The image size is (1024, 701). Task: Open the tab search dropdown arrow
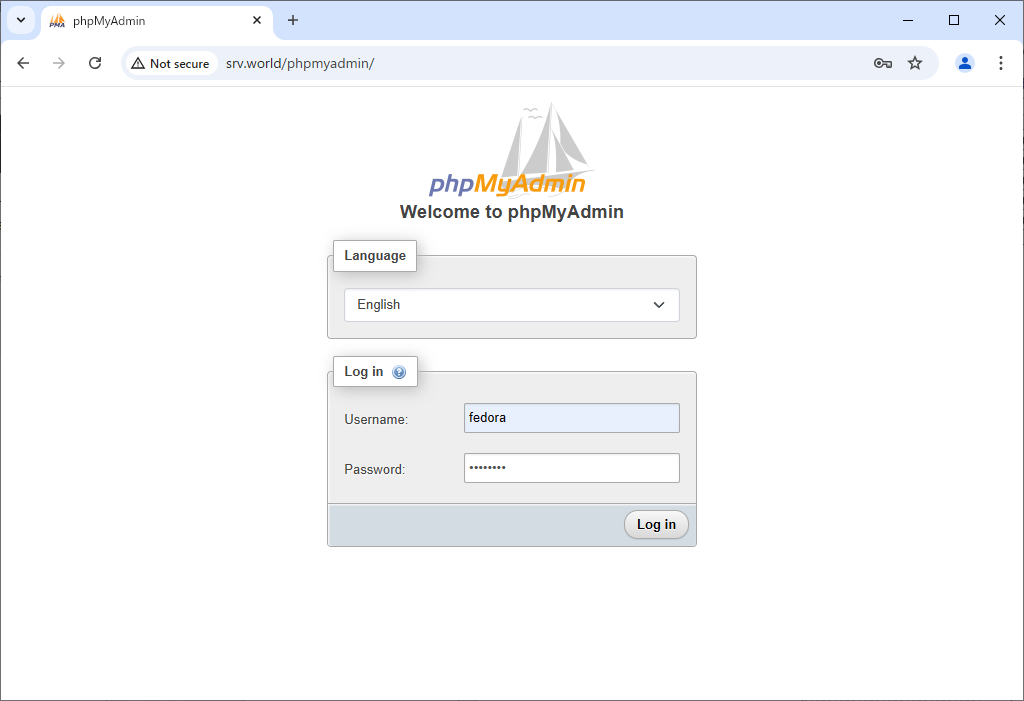[21, 20]
